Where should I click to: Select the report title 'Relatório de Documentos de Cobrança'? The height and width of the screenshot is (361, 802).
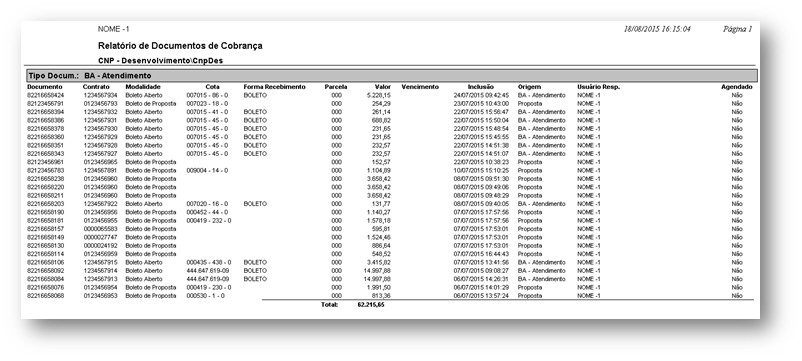click(x=180, y=46)
